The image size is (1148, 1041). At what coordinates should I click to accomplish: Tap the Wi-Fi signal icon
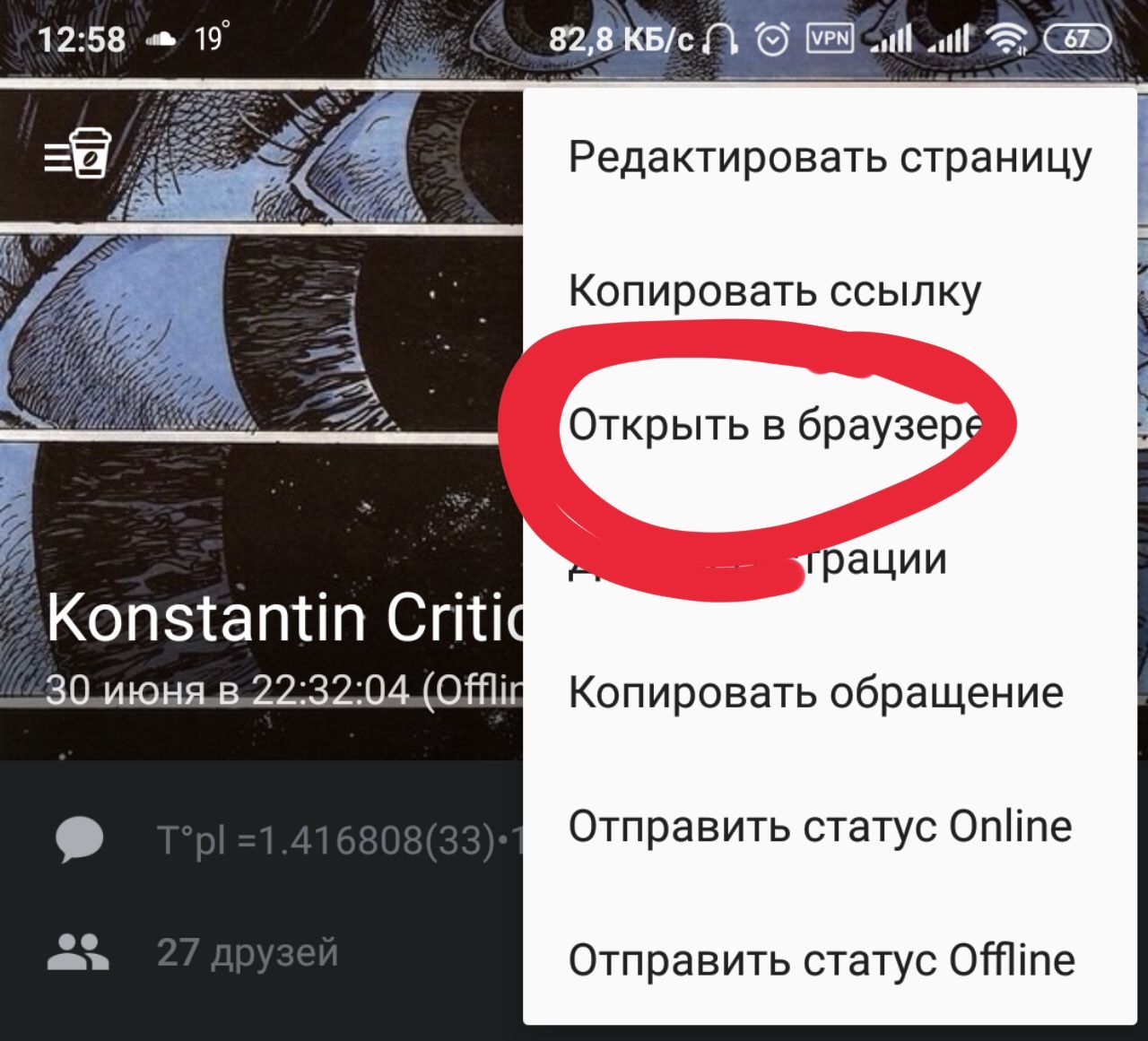[x=1006, y=39]
